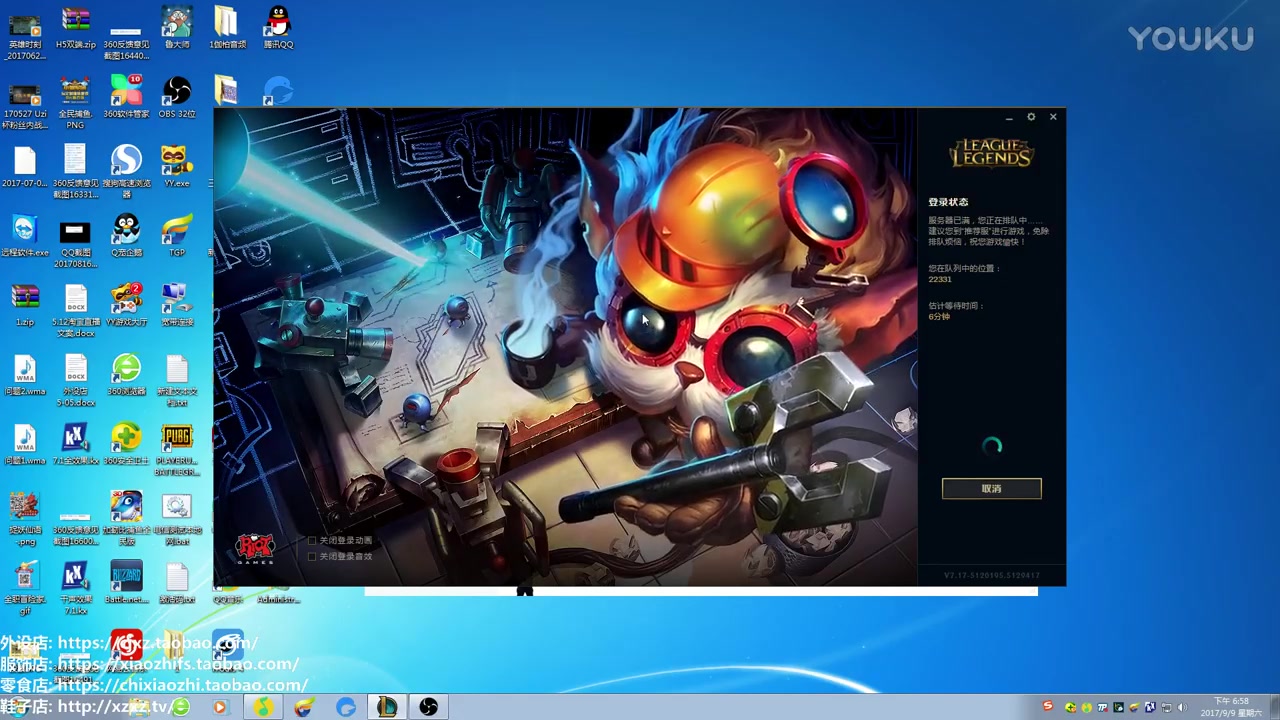Open H5双端.zip archive on desktop

75,28
